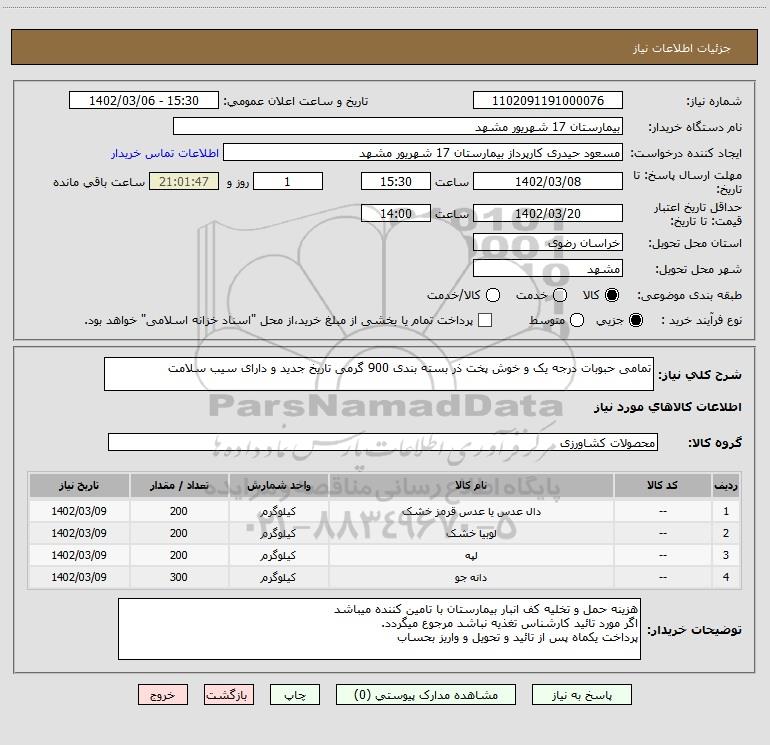
Task: Open مشاهده مدارک پیوستی (0) button
Action: (426, 694)
